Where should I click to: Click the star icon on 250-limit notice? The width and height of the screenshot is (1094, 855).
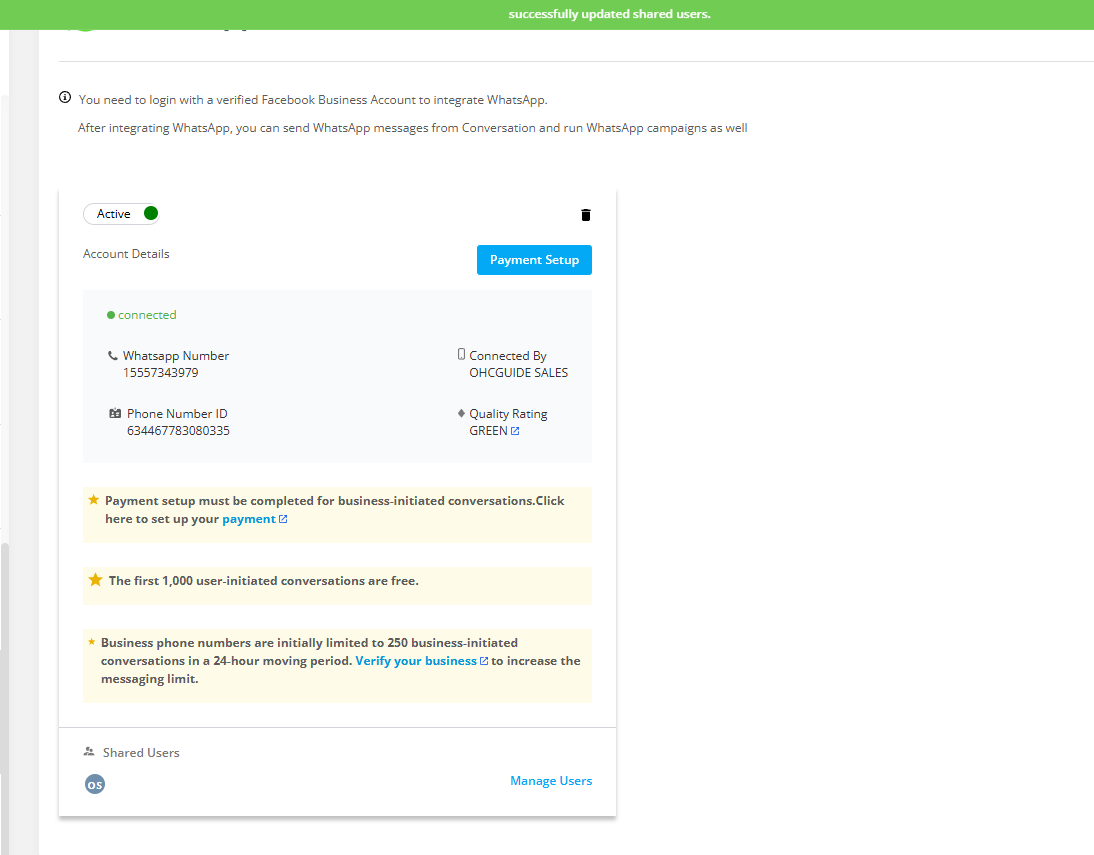(x=91, y=641)
